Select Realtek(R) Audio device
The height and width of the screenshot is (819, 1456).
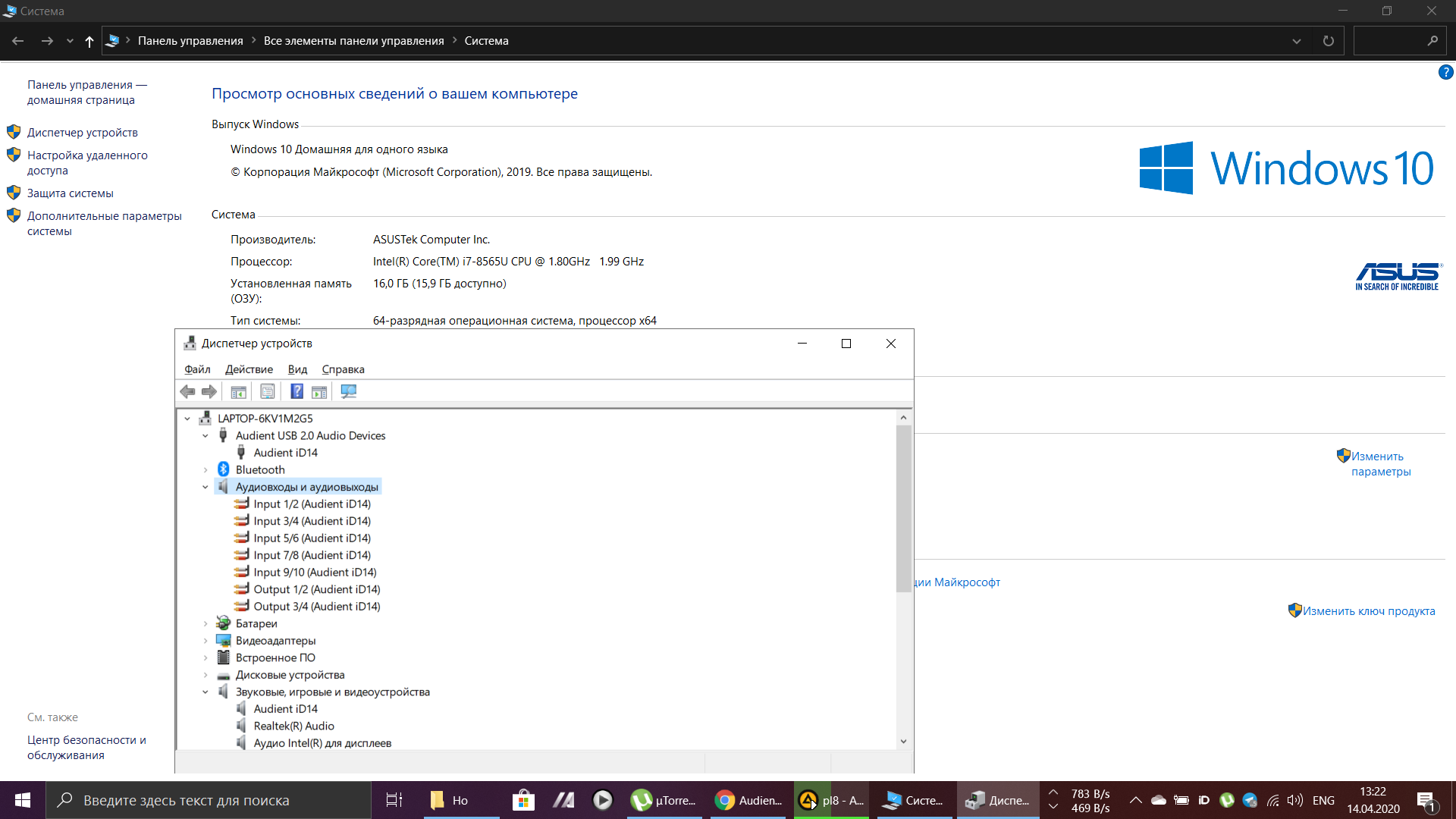click(x=293, y=726)
